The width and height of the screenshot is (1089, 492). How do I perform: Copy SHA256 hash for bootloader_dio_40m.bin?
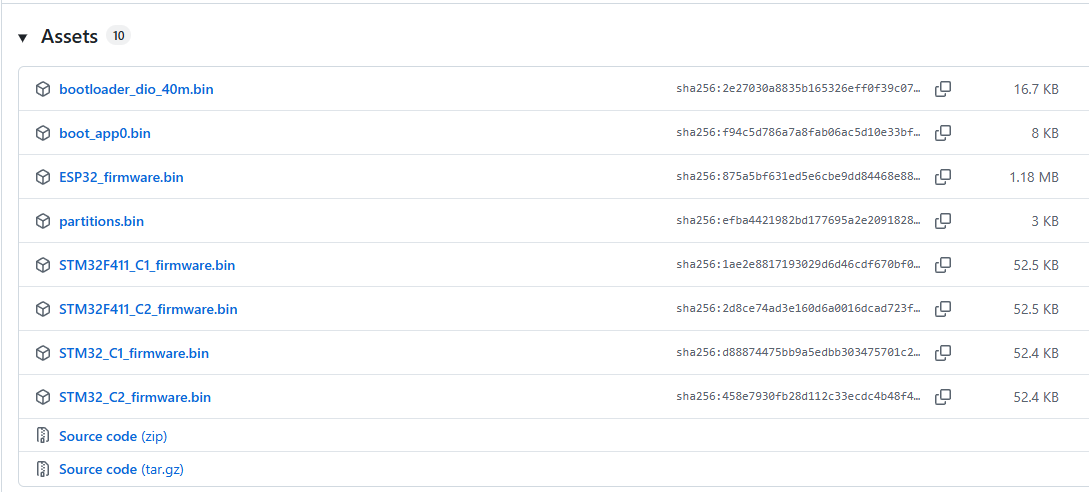pyautogui.click(x=942, y=89)
